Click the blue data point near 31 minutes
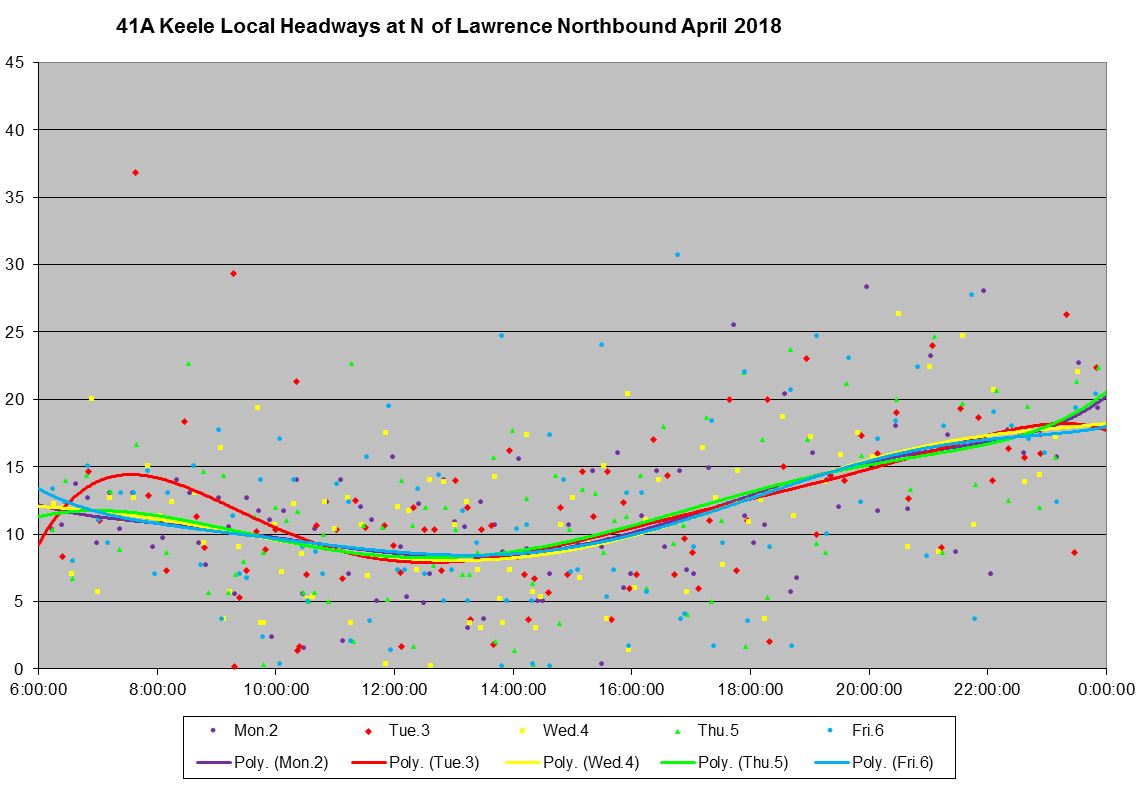 tap(677, 254)
